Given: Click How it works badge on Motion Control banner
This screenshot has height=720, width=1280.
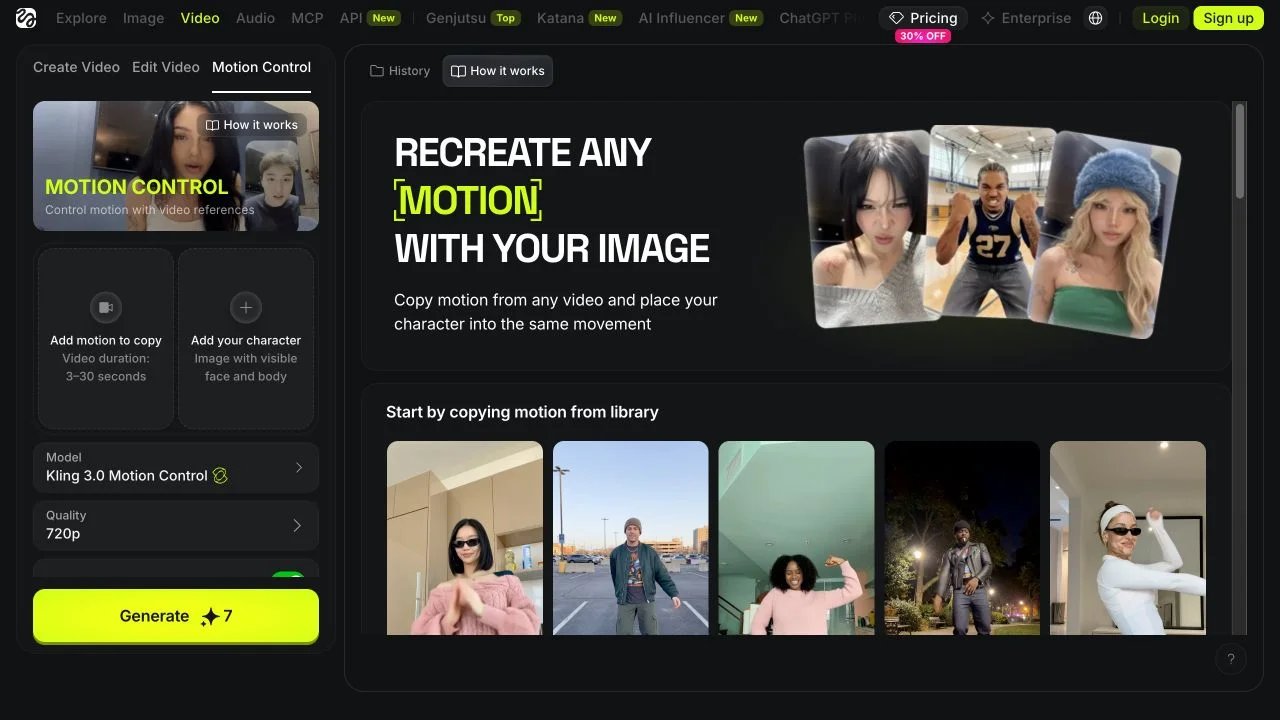Looking at the screenshot, I should pos(252,125).
